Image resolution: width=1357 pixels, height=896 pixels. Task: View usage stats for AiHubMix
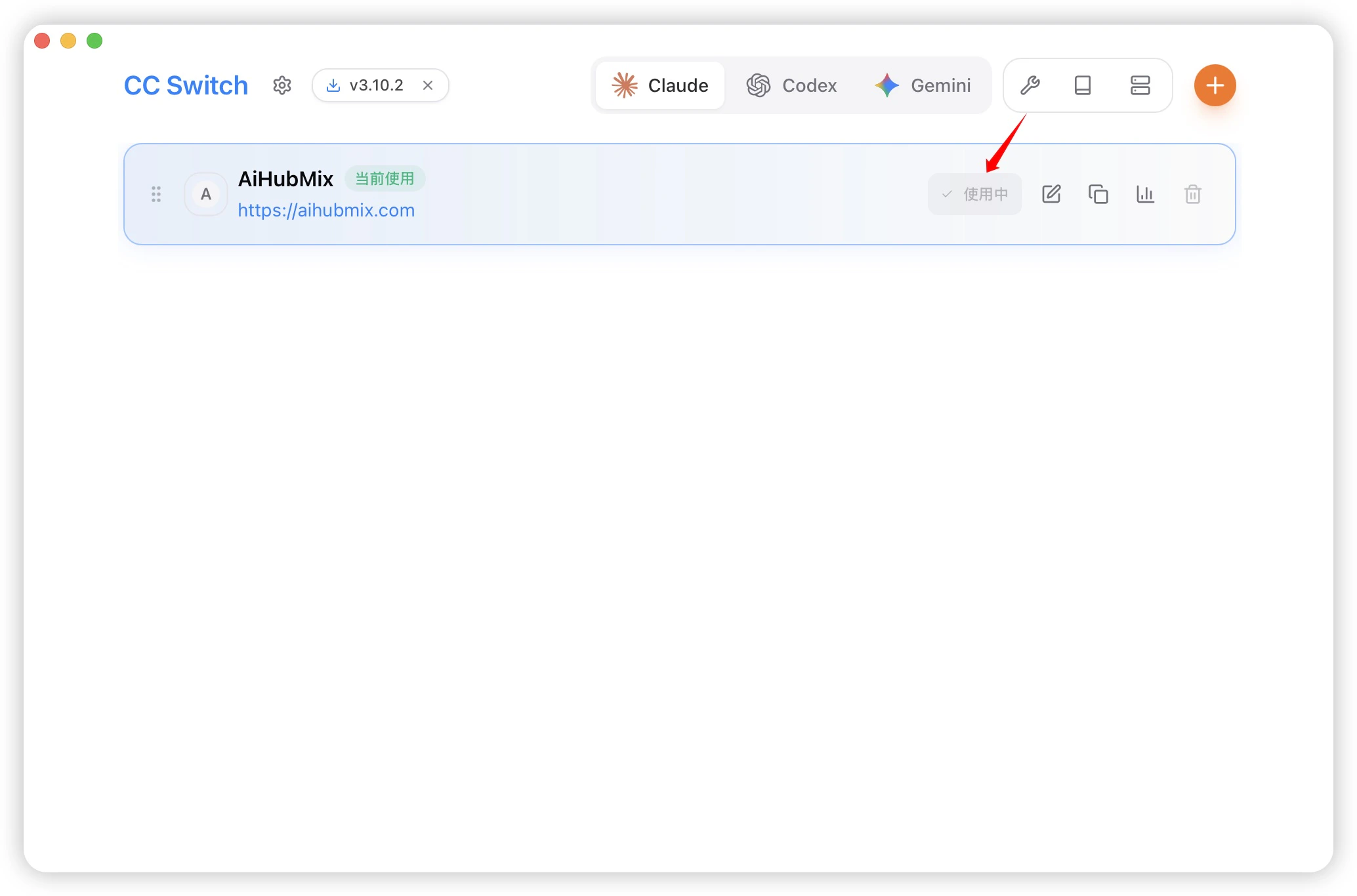(x=1145, y=194)
